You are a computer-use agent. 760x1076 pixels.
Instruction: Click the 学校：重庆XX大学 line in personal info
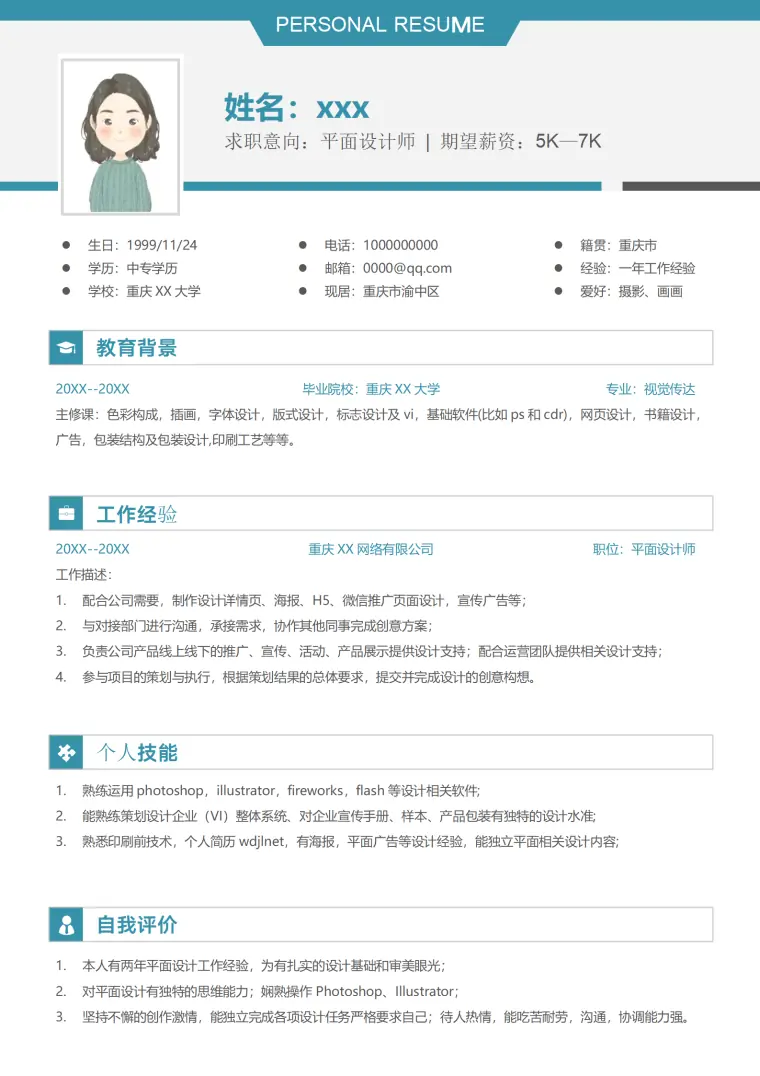pyautogui.click(x=144, y=291)
